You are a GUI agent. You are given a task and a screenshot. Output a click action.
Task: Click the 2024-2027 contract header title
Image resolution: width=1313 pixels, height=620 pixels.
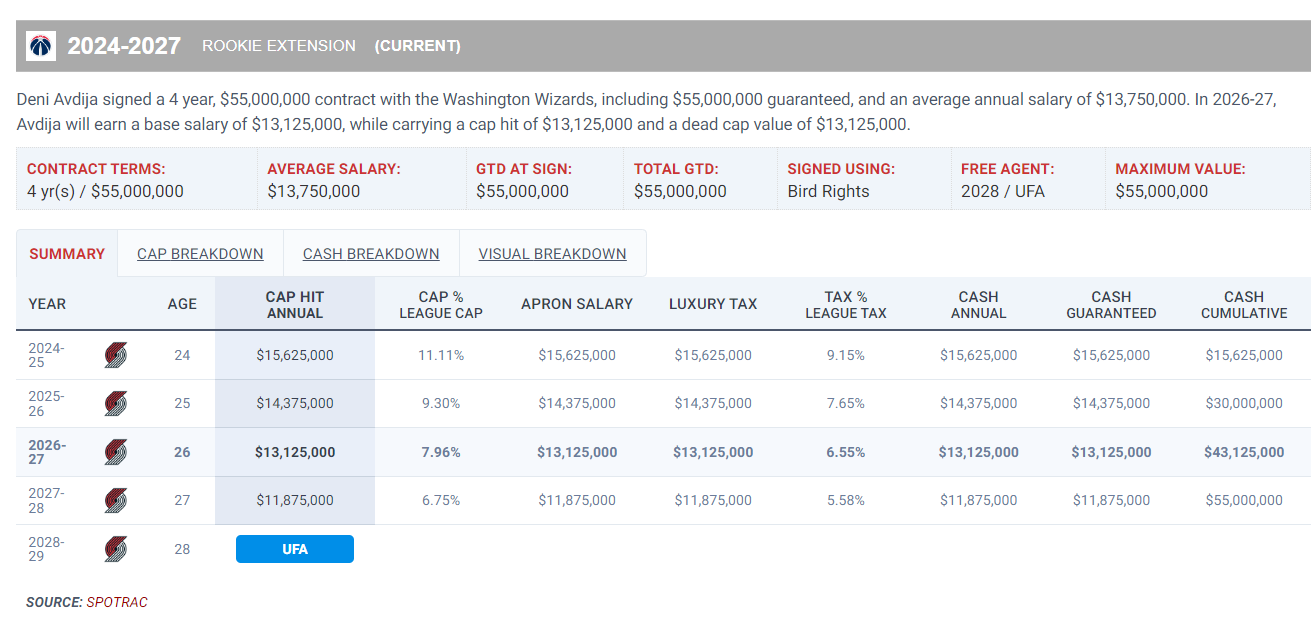[124, 46]
